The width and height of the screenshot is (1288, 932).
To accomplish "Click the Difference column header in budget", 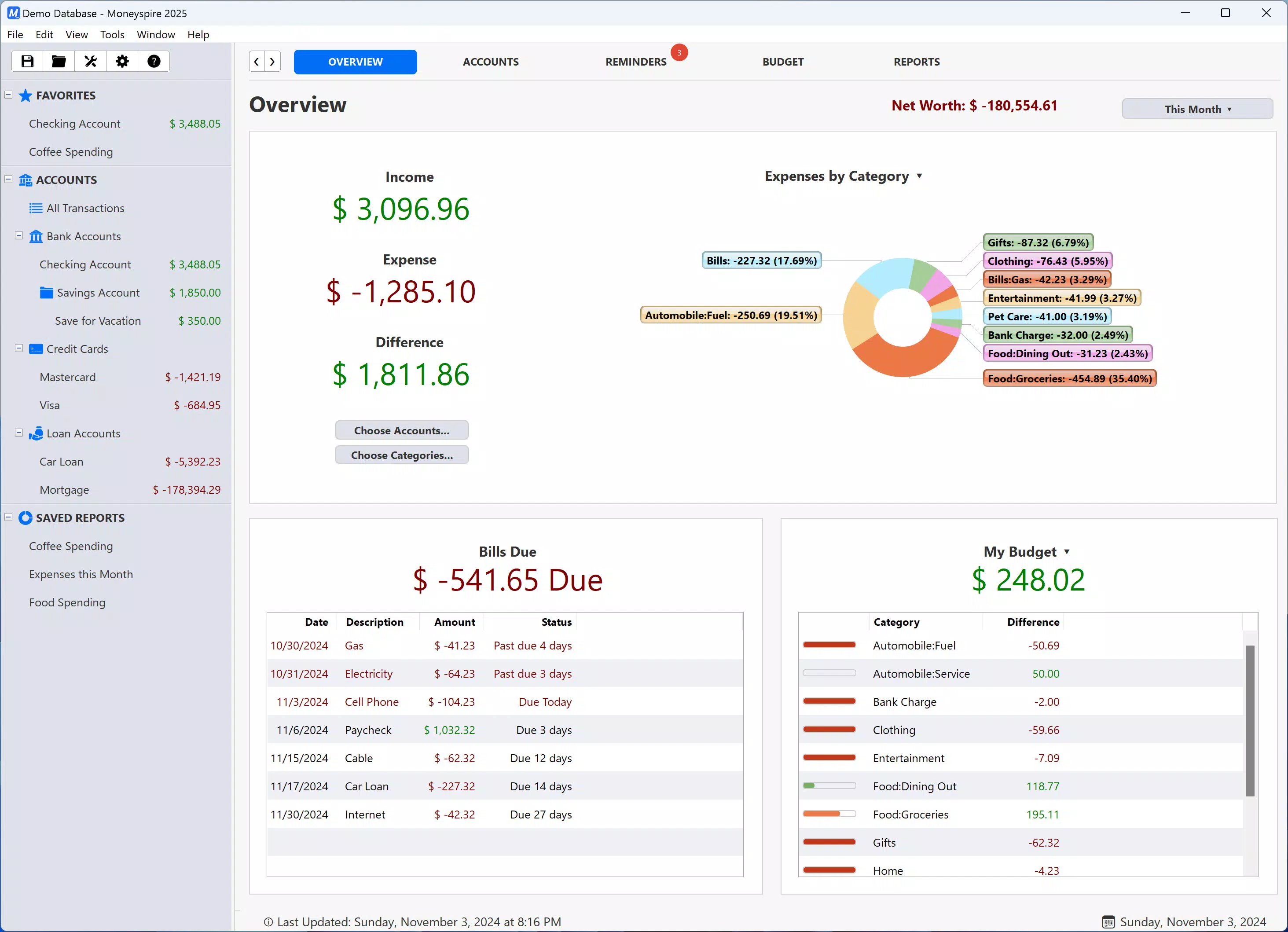I will (1023, 622).
